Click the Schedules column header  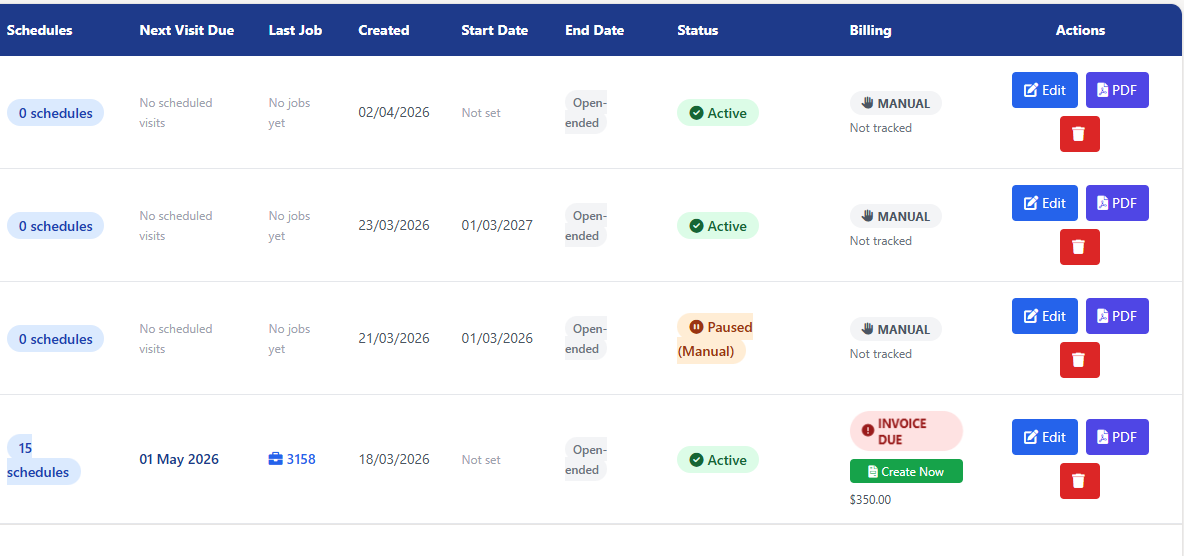[x=39, y=30]
